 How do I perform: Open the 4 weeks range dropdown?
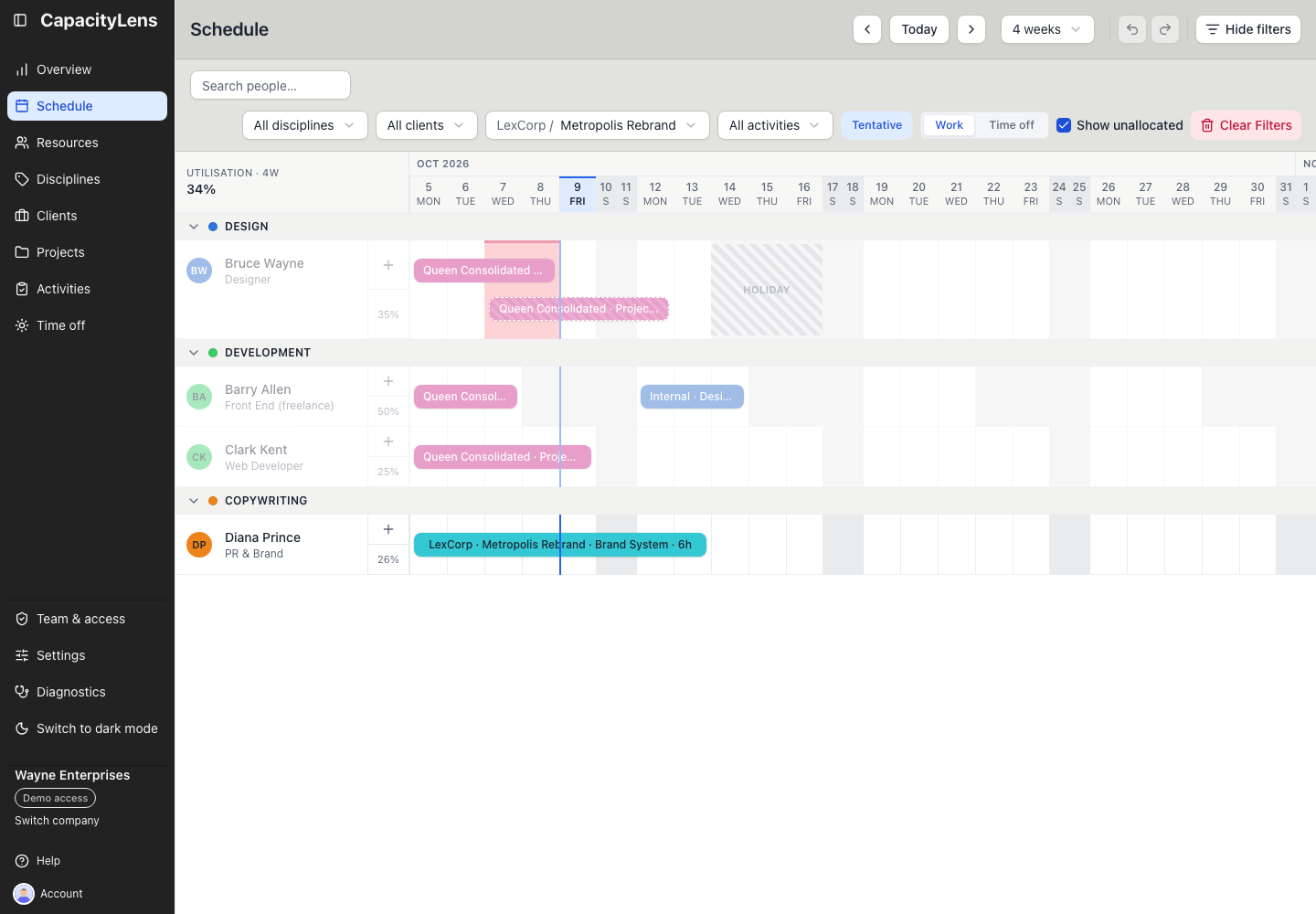click(x=1047, y=29)
